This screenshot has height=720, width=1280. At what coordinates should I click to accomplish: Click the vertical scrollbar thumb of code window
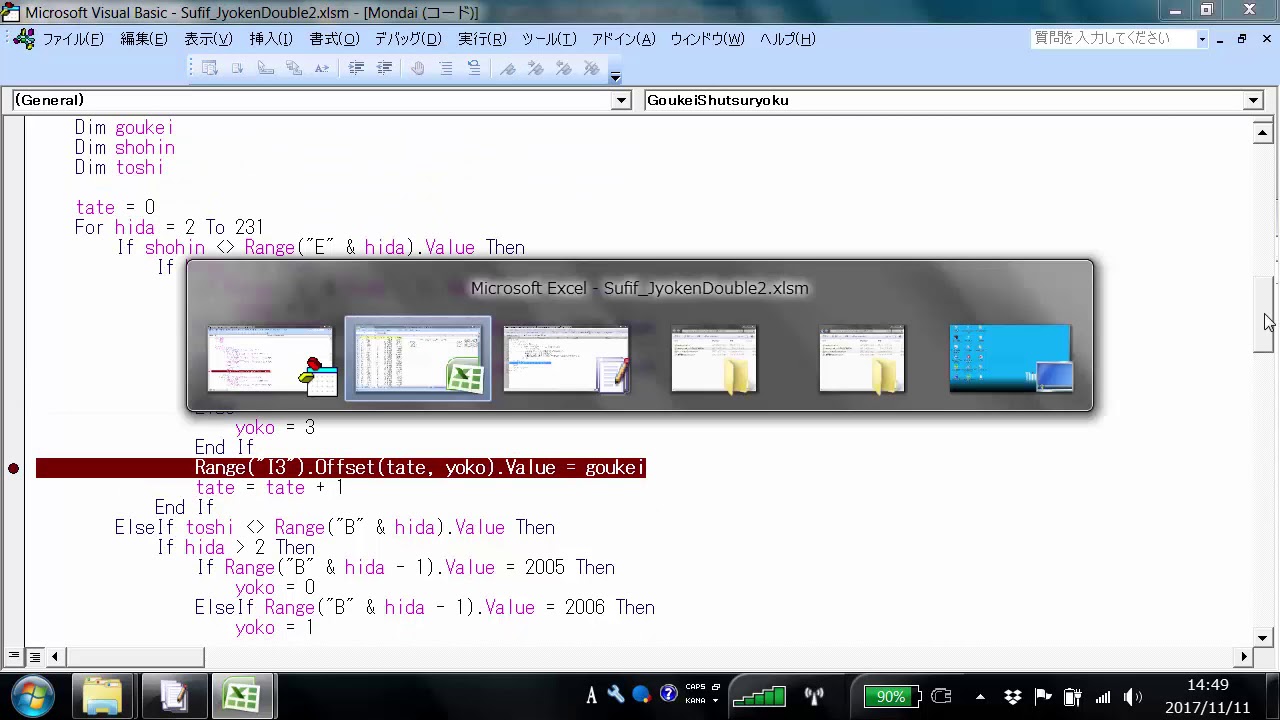click(x=1263, y=317)
